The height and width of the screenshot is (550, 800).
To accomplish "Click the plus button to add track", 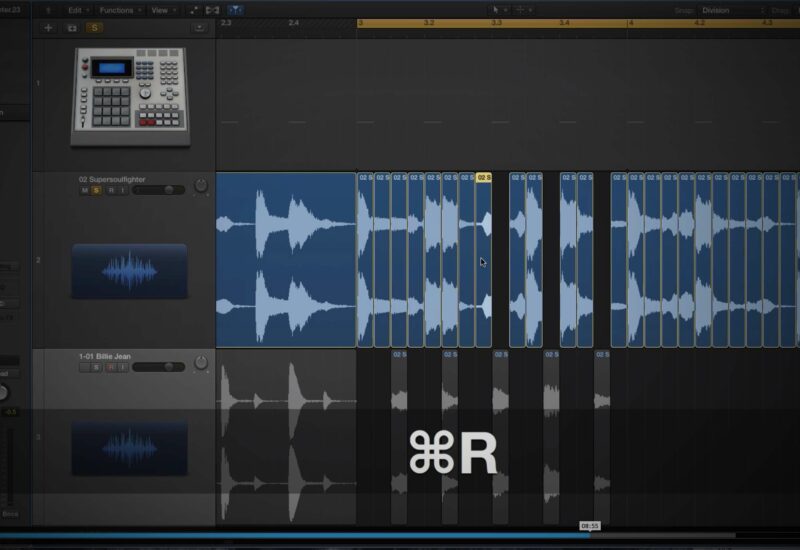I will [48, 28].
